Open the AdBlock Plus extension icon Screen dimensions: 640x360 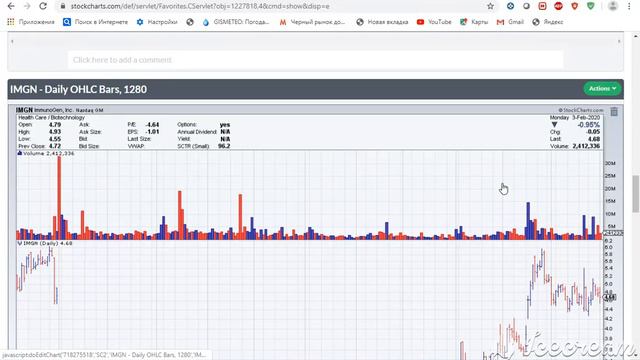click(x=558, y=6)
